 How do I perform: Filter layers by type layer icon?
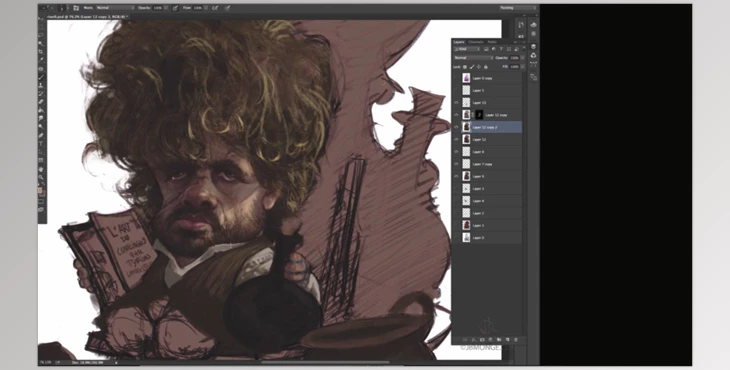point(501,49)
